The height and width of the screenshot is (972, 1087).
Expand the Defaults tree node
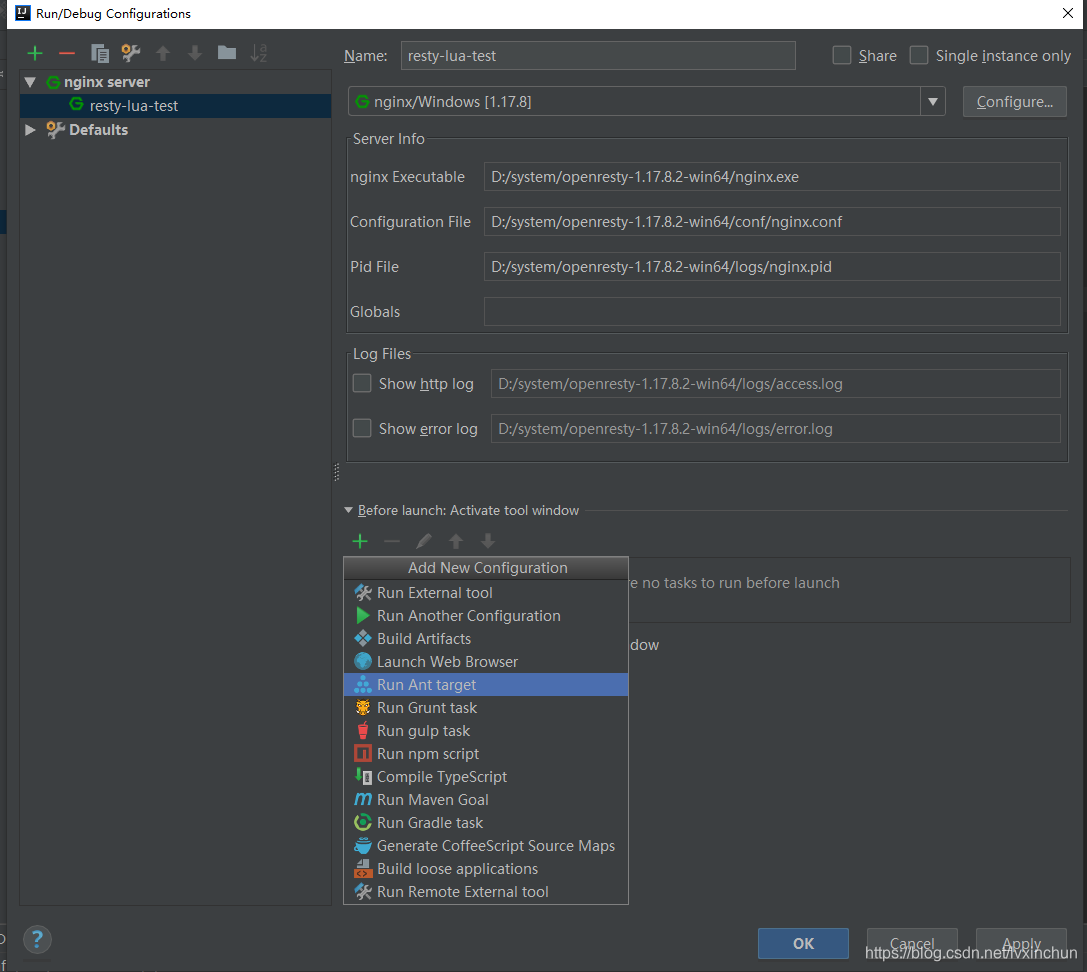point(30,130)
